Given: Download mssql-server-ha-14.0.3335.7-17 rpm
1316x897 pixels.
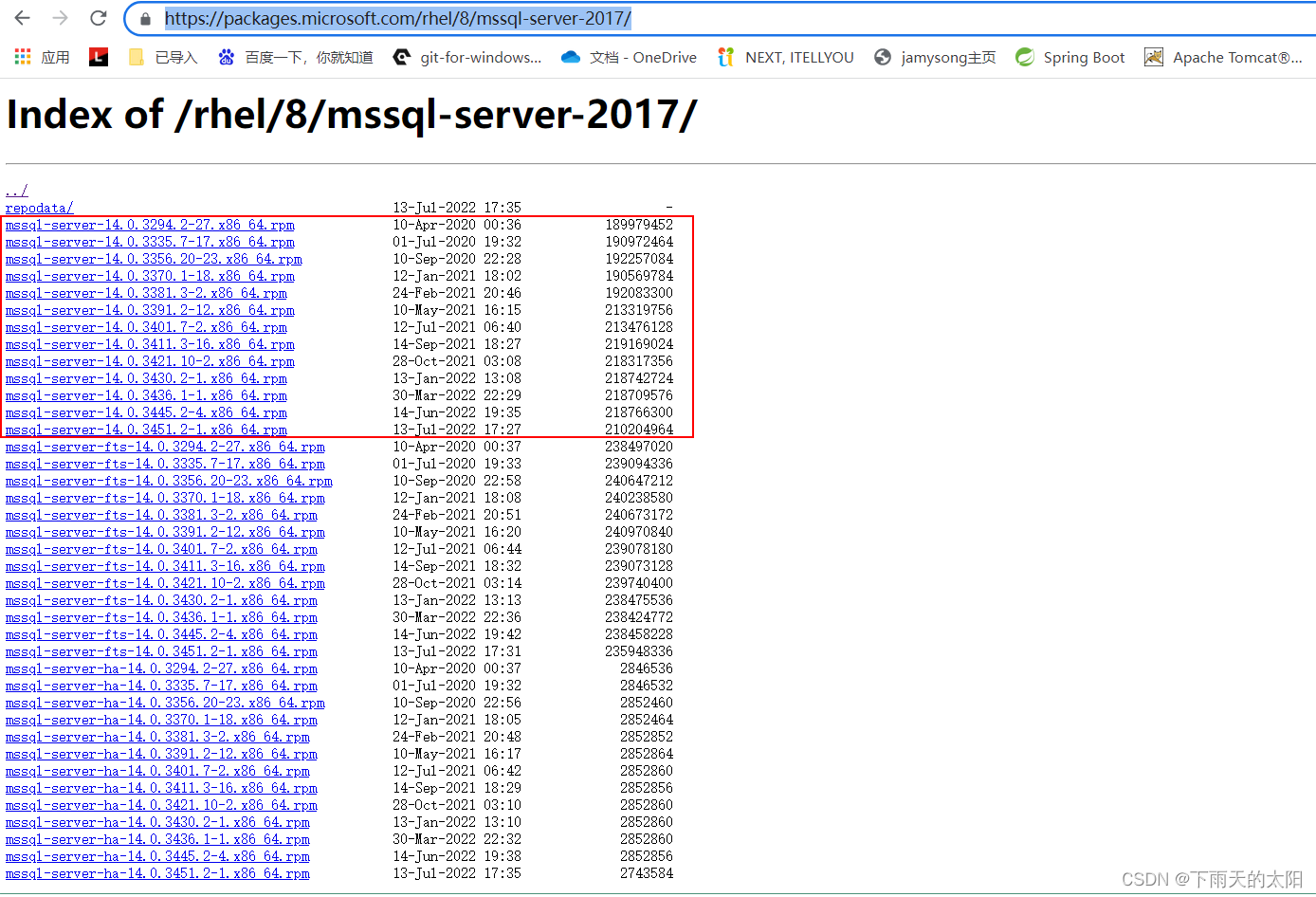Looking at the screenshot, I should [161, 686].
